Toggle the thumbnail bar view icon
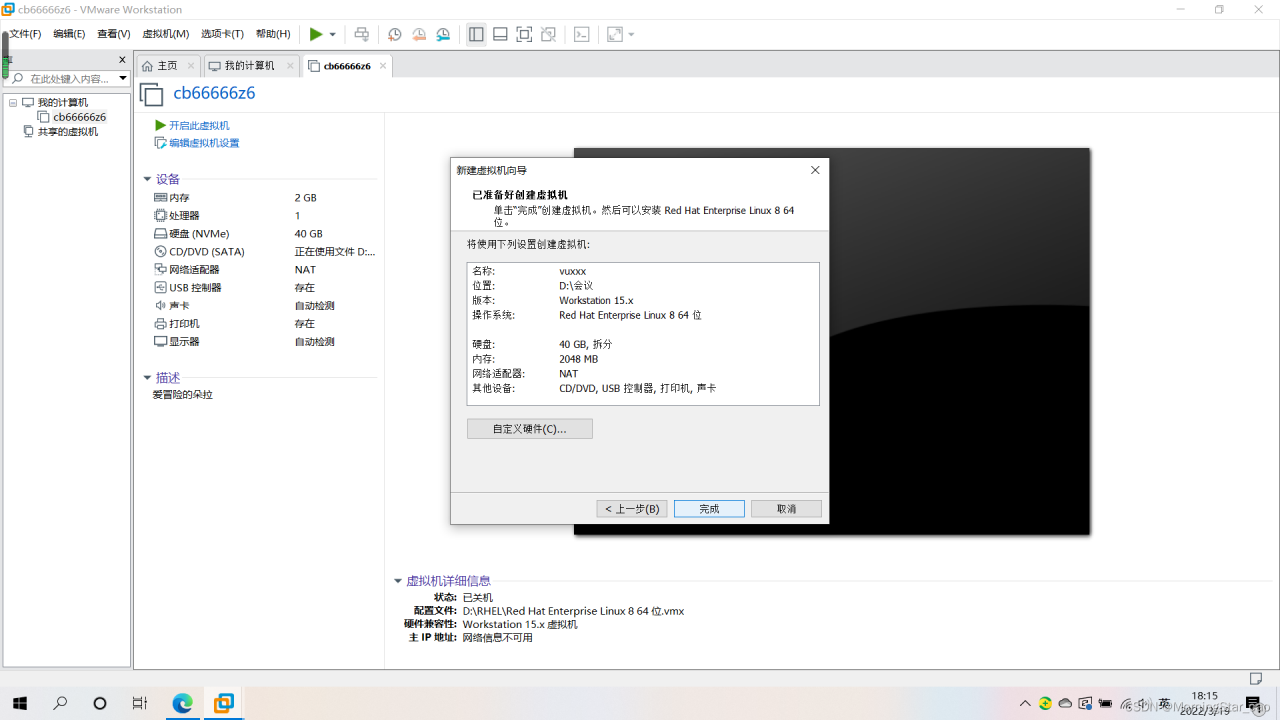This screenshot has width=1280, height=720. click(500, 34)
